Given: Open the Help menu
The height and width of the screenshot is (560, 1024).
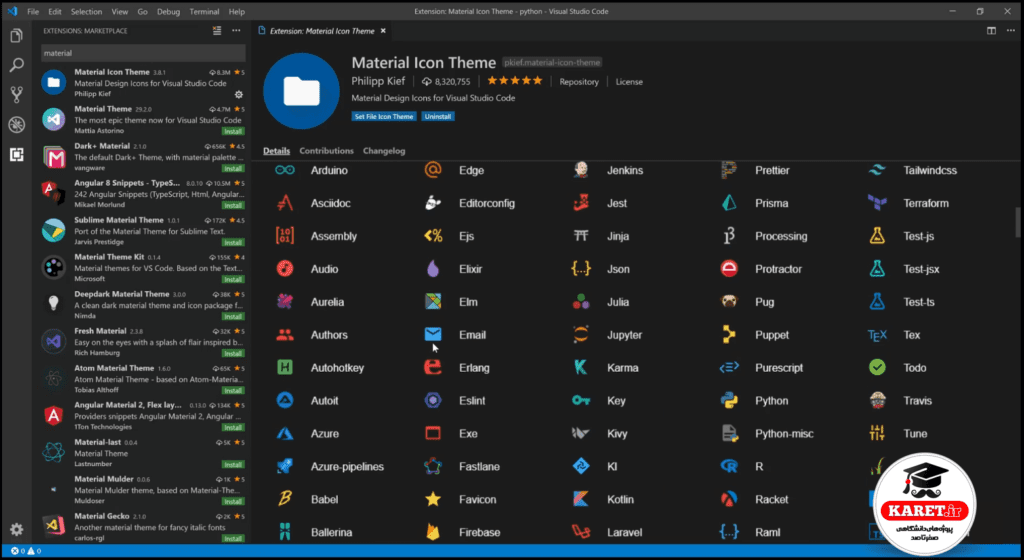Looking at the screenshot, I should [x=236, y=12].
